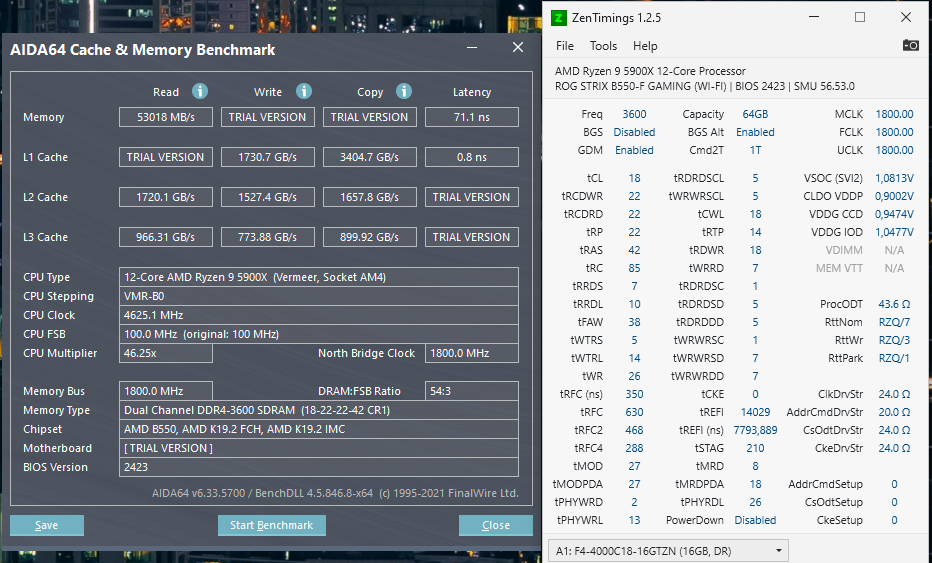The height and width of the screenshot is (563, 932).
Task: Open the File menu in ZenTimings
Action: (x=565, y=46)
